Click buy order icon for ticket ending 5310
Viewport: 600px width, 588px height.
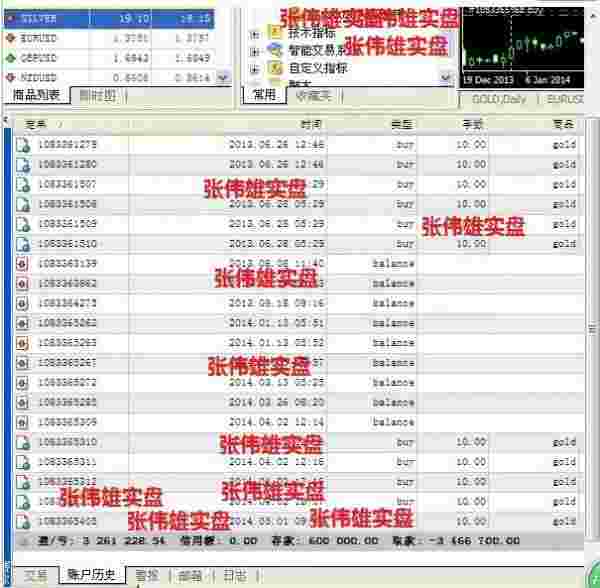pyautogui.click(x=23, y=442)
